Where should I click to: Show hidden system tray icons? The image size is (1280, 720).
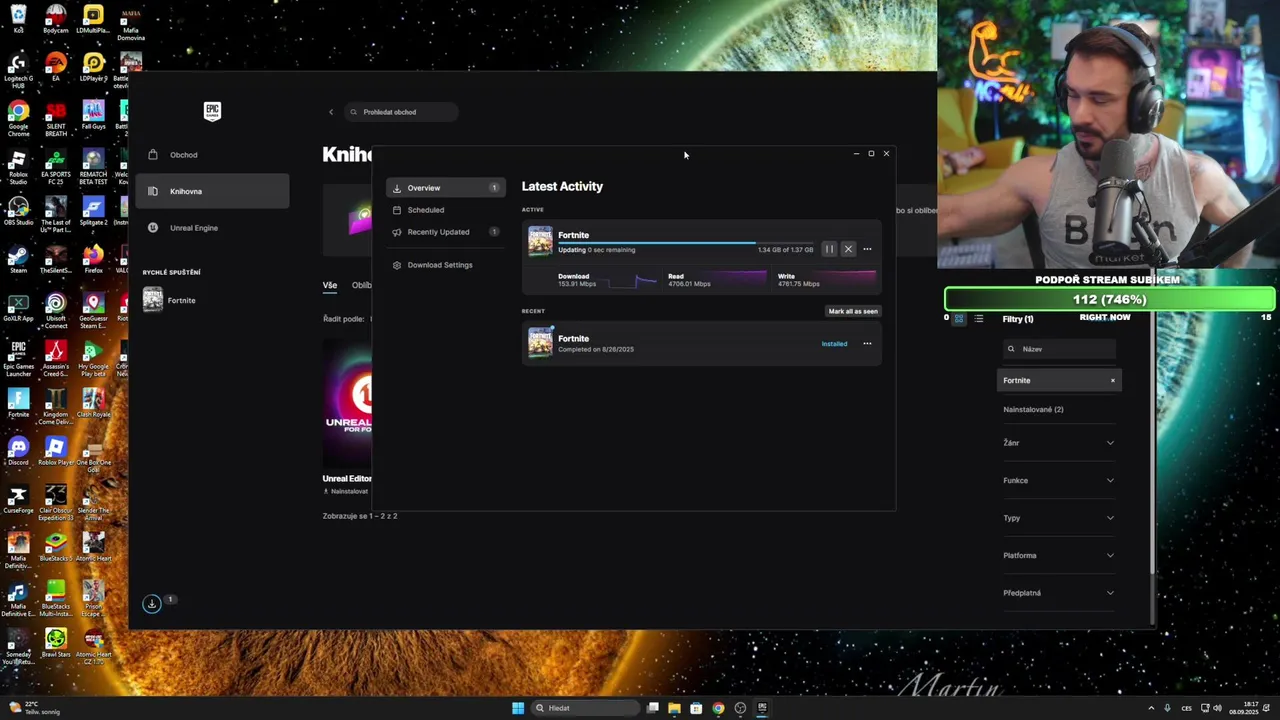1151,708
